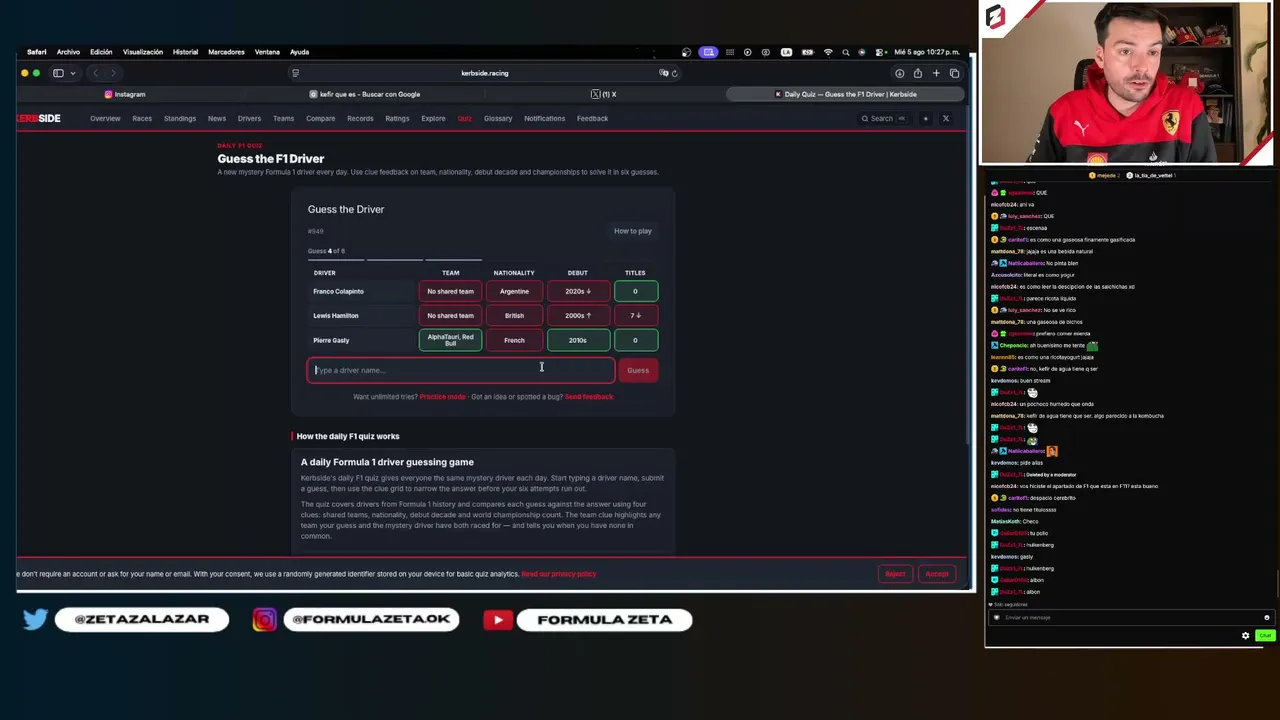
Task: Click the Twitter bird icon in the overlay
Action: (35, 619)
